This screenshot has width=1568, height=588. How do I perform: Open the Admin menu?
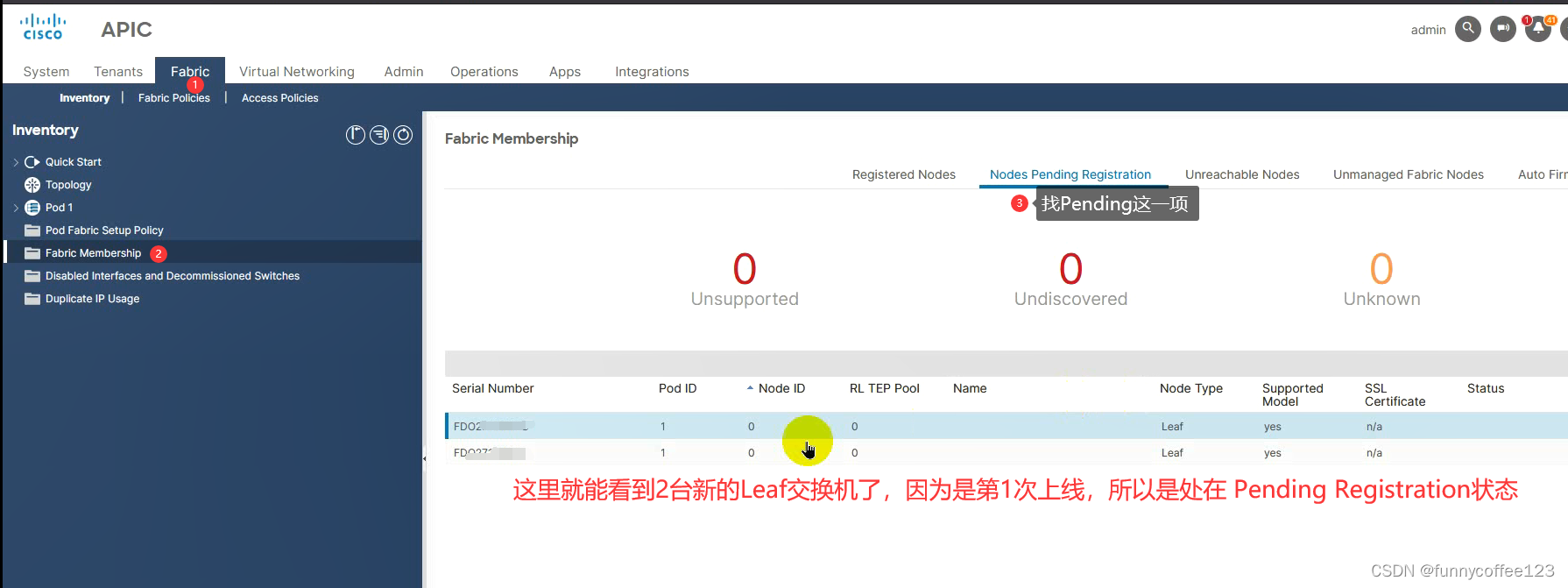tap(404, 72)
